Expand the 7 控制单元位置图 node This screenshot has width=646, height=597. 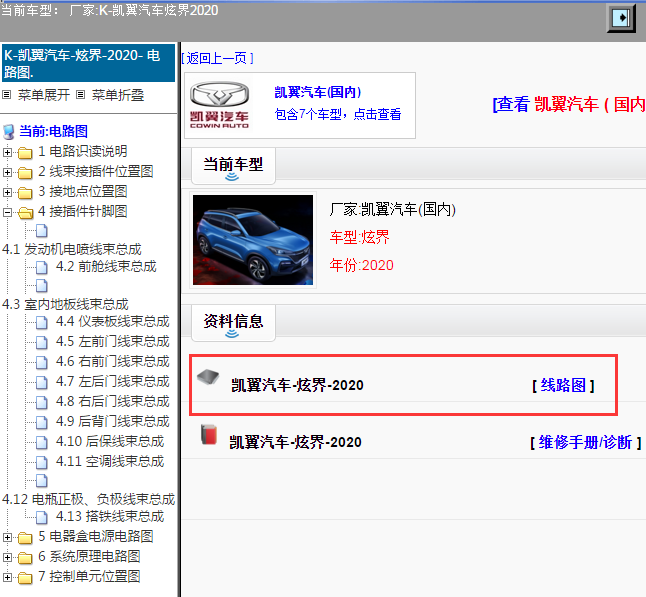[9, 577]
